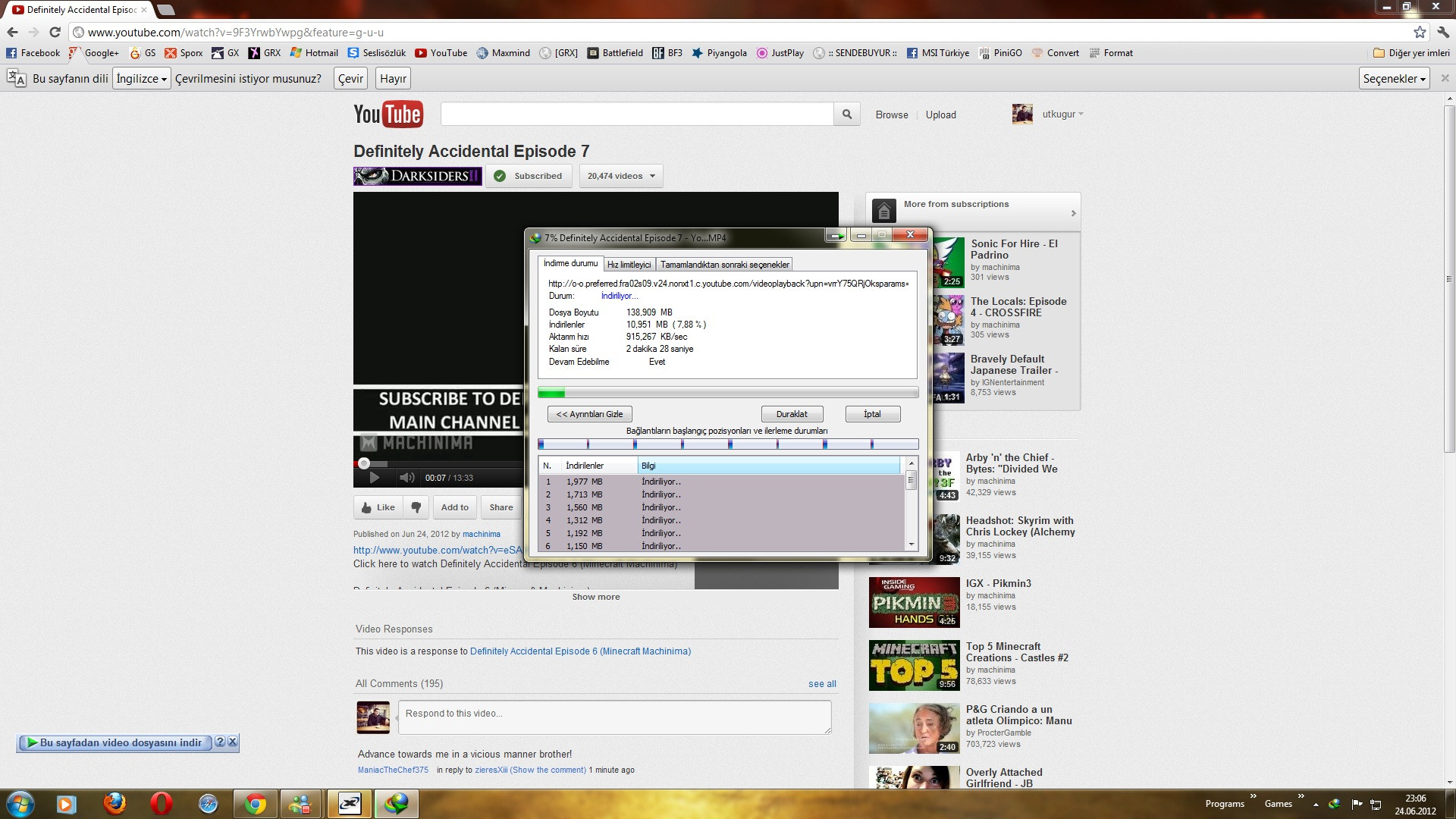Viewport: 1456px width, 819px height.
Task: Reload the page in Chrome
Action: tap(55, 32)
